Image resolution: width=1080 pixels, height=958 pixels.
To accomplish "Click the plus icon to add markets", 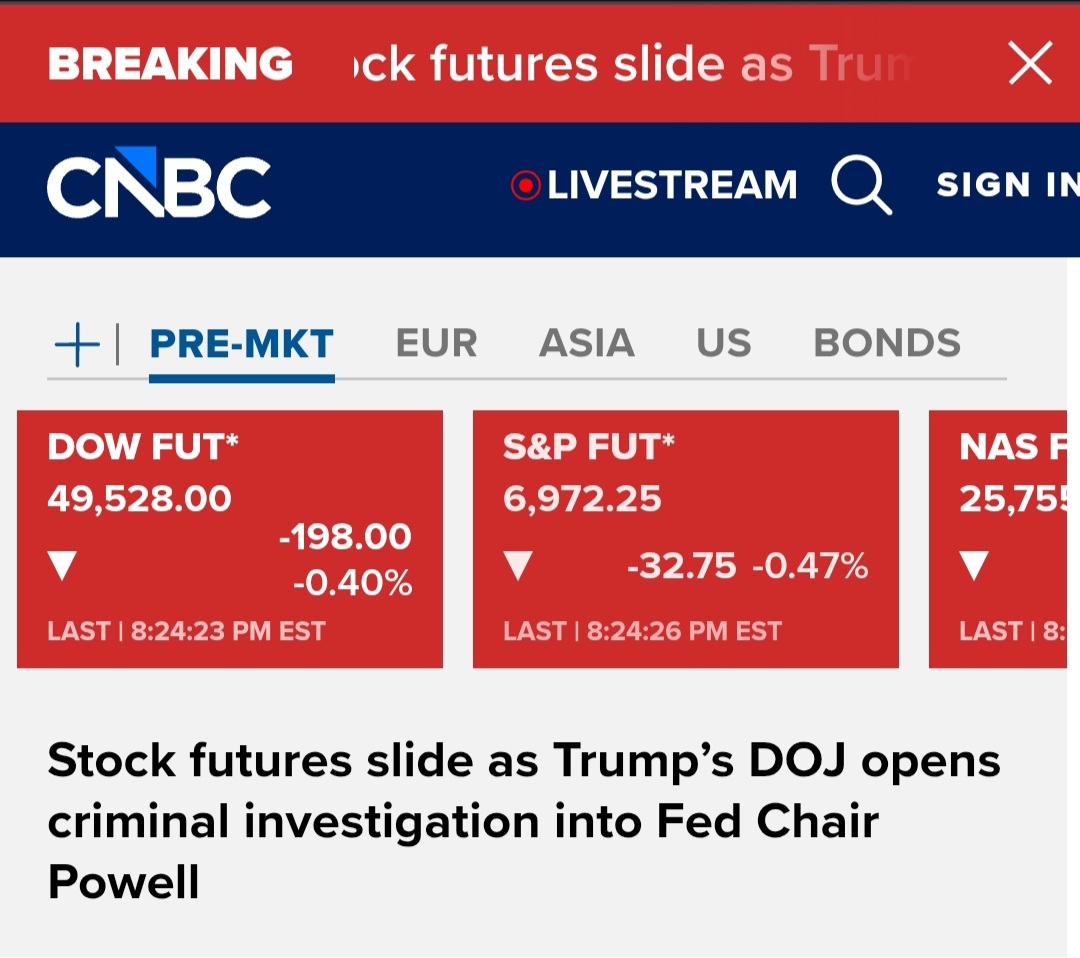I will [77, 345].
